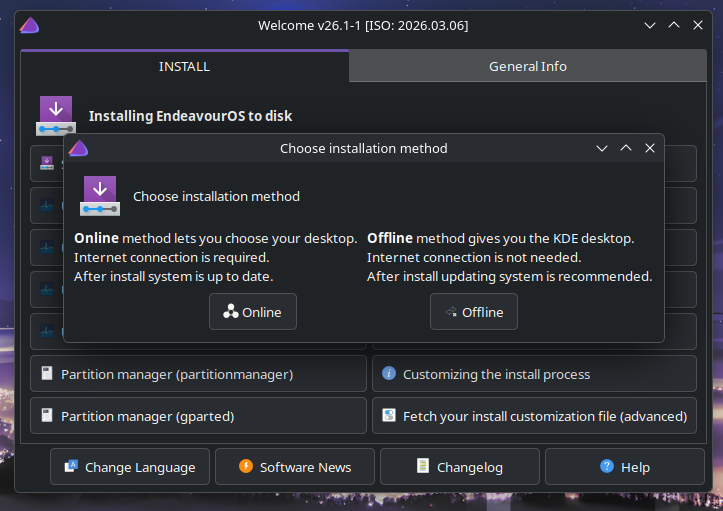Open the Help button
723x511 pixels.
(624, 467)
